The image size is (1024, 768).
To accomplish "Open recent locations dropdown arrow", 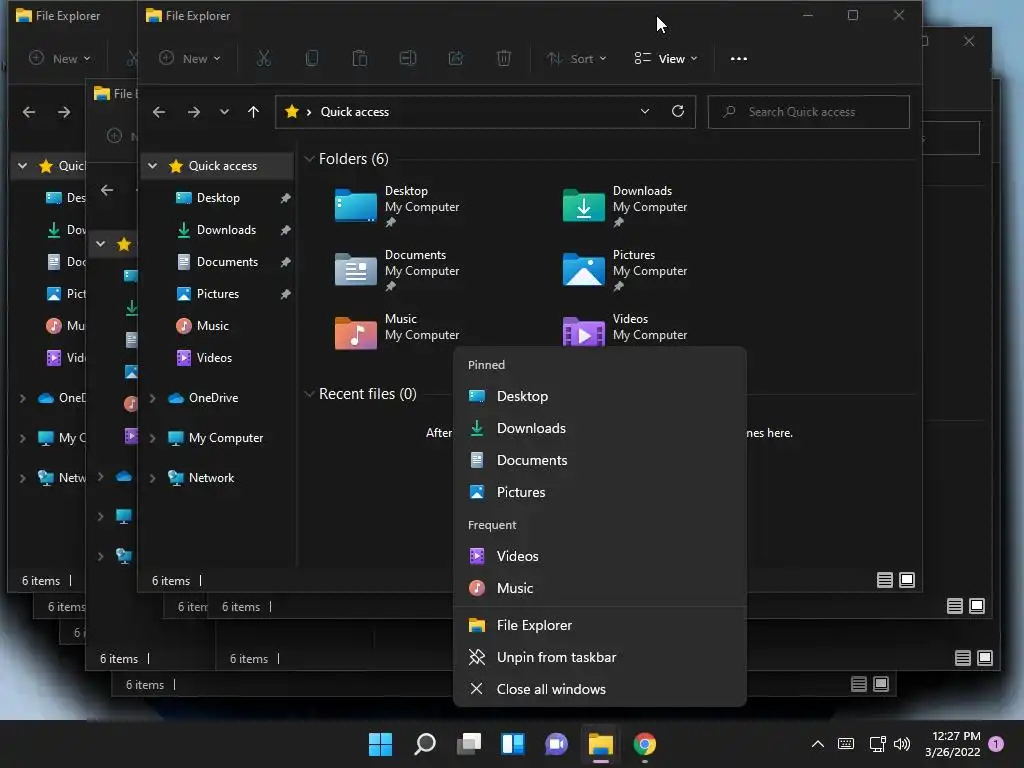I will (224, 112).
